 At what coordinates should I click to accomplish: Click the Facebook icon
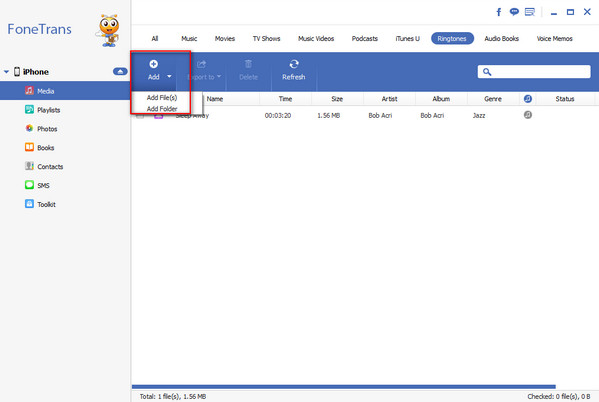pos(499,12)
